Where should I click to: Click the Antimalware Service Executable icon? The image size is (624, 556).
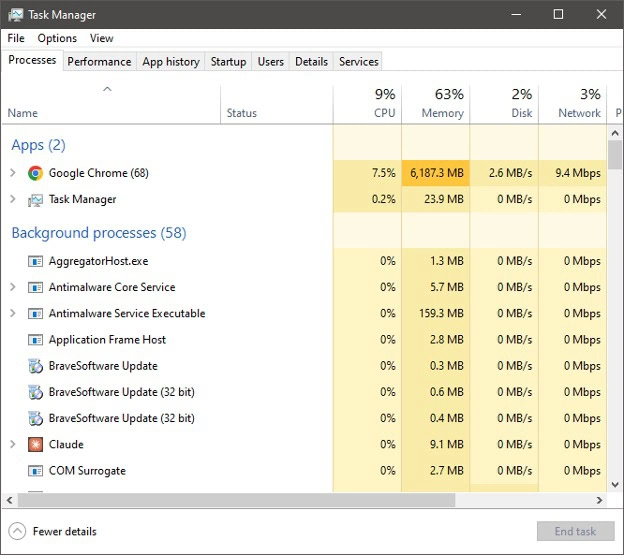[x=35, y=314]
